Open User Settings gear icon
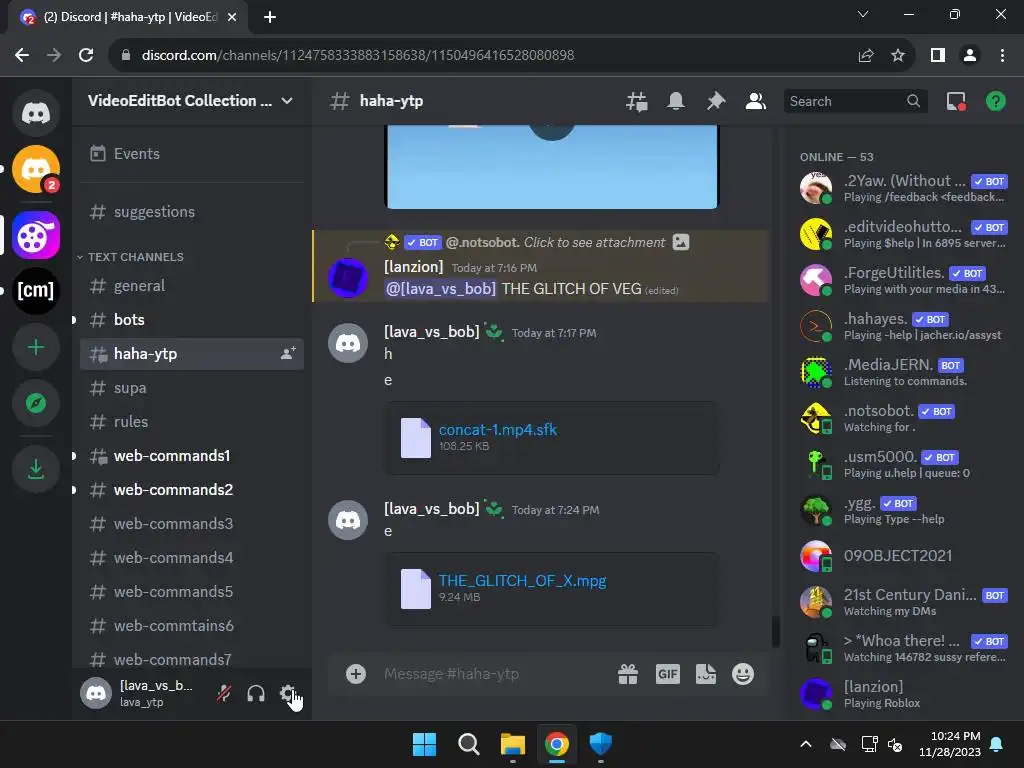 point(287,693)
